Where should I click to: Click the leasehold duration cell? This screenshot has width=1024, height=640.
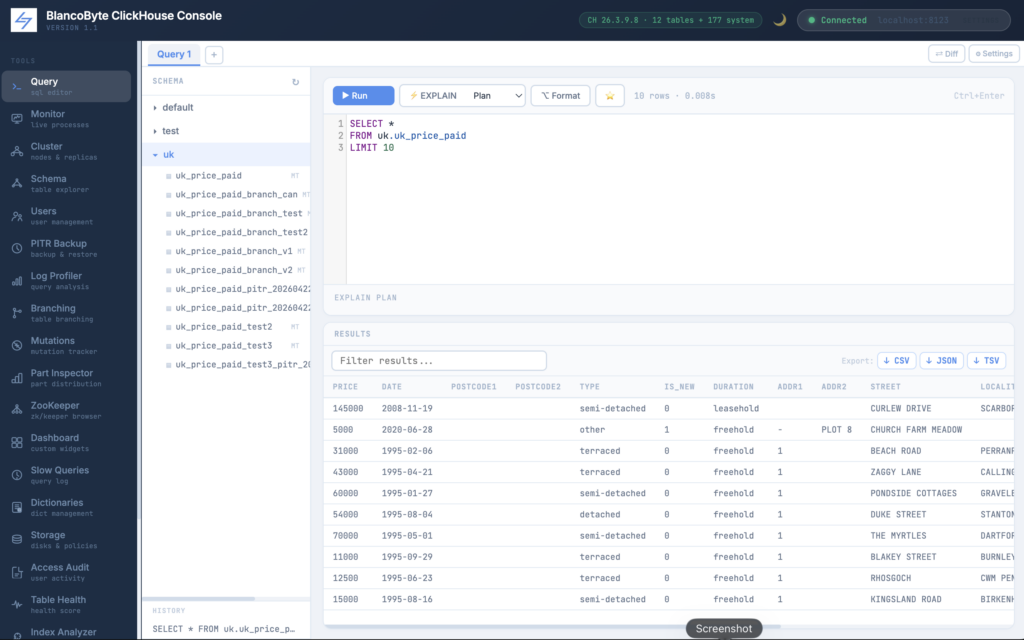point(736,408)
